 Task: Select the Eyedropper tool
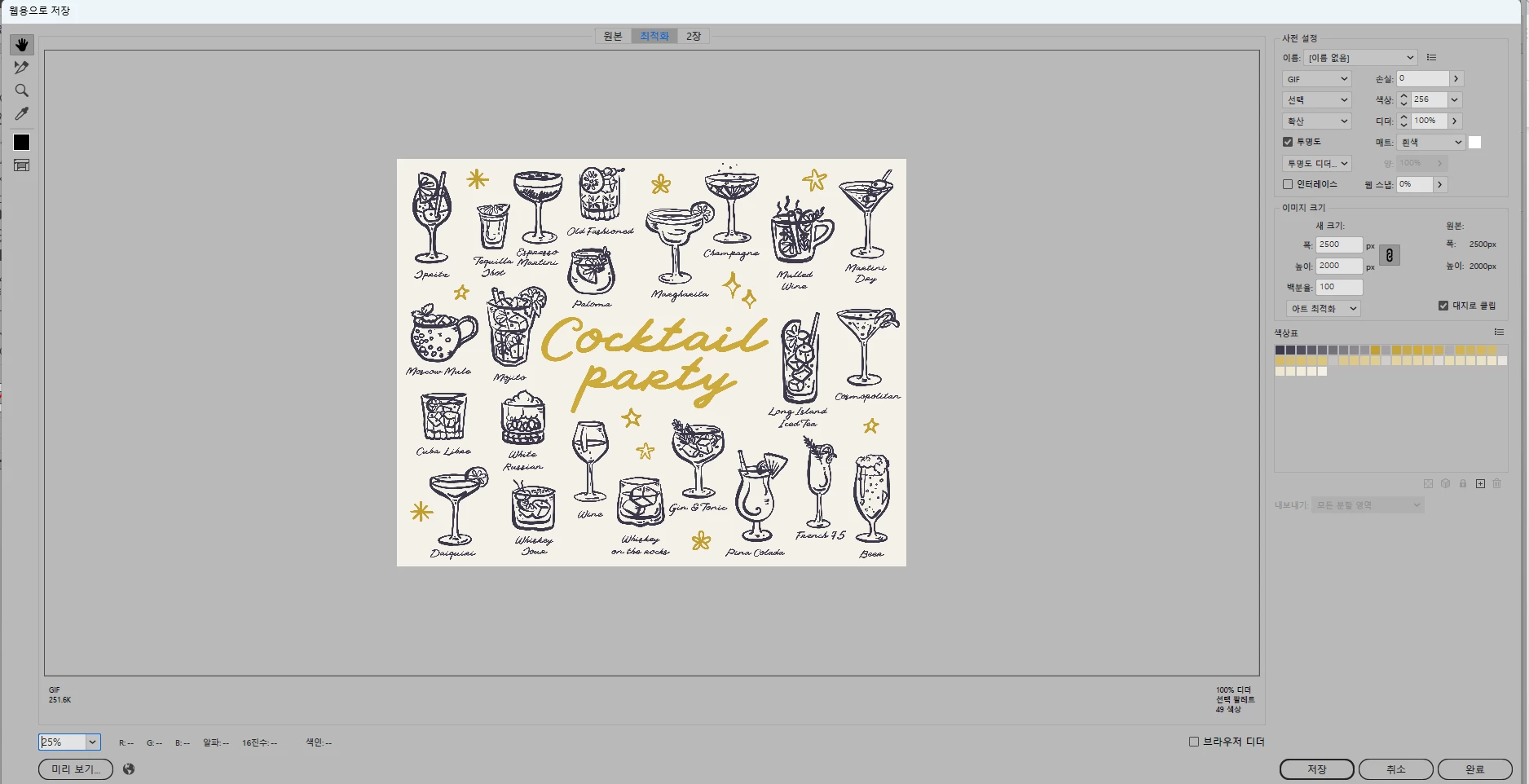coord(22,114)
